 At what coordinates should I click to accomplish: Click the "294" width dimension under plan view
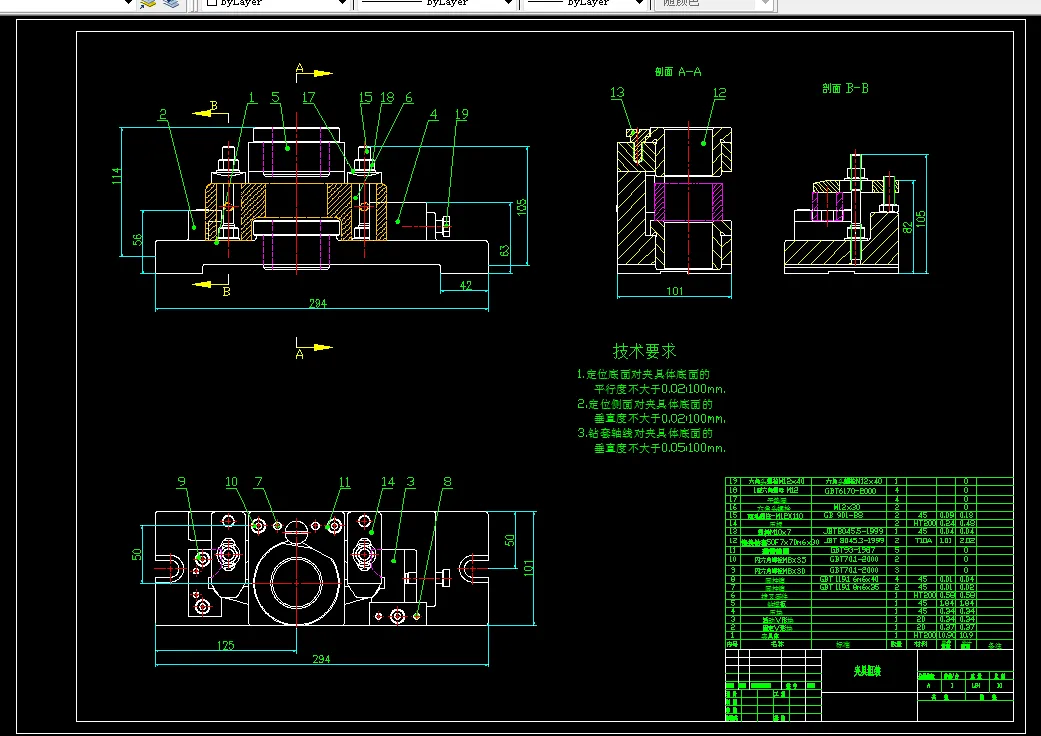pos(321,659)
